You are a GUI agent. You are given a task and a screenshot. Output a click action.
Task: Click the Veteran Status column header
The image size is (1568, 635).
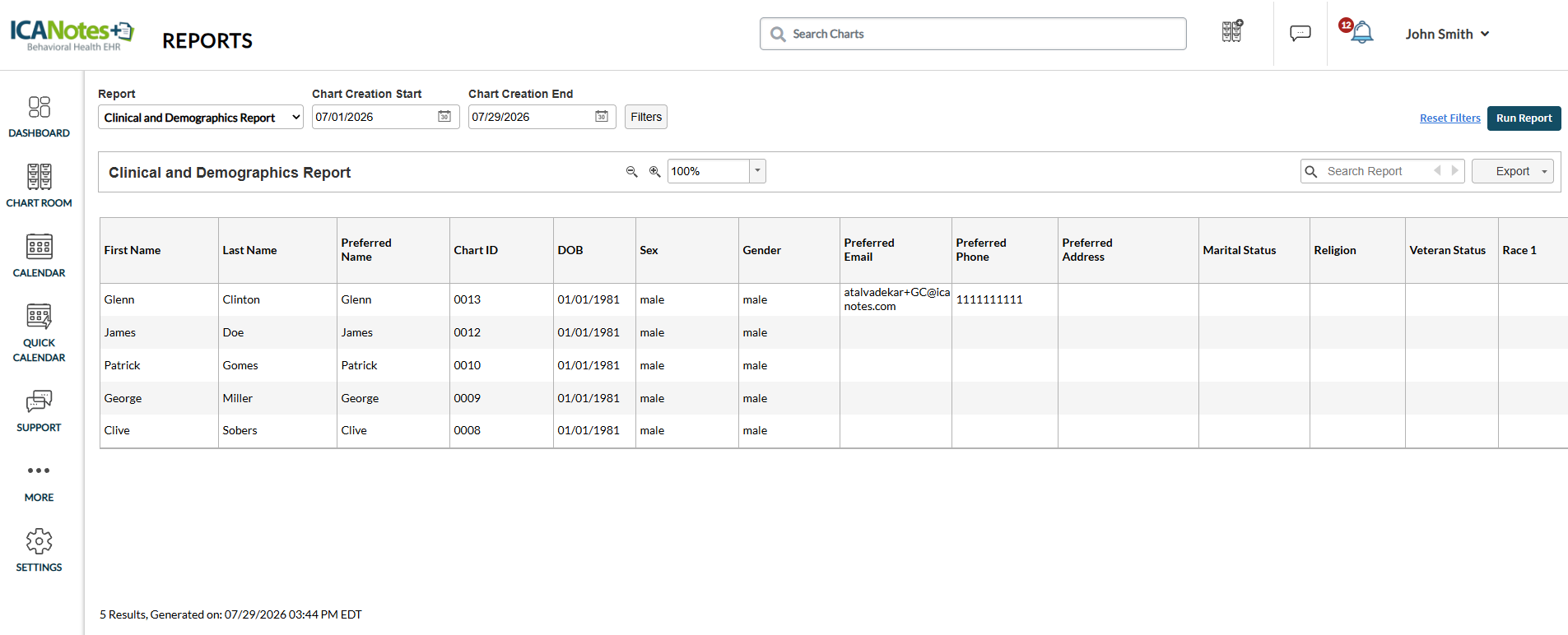point(1451,250)
